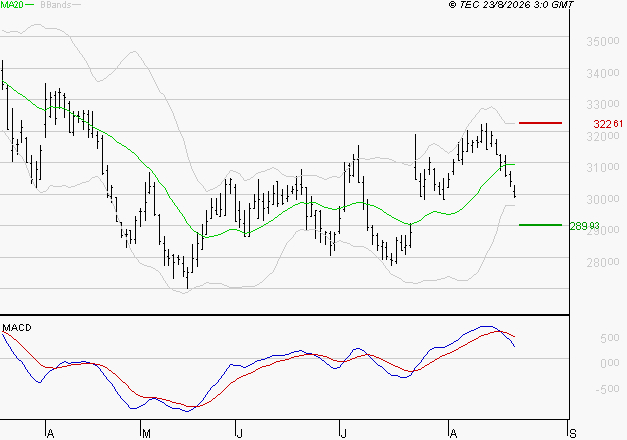
Task: Click the 31000 price axis label
Action: [x=603, y=168]
